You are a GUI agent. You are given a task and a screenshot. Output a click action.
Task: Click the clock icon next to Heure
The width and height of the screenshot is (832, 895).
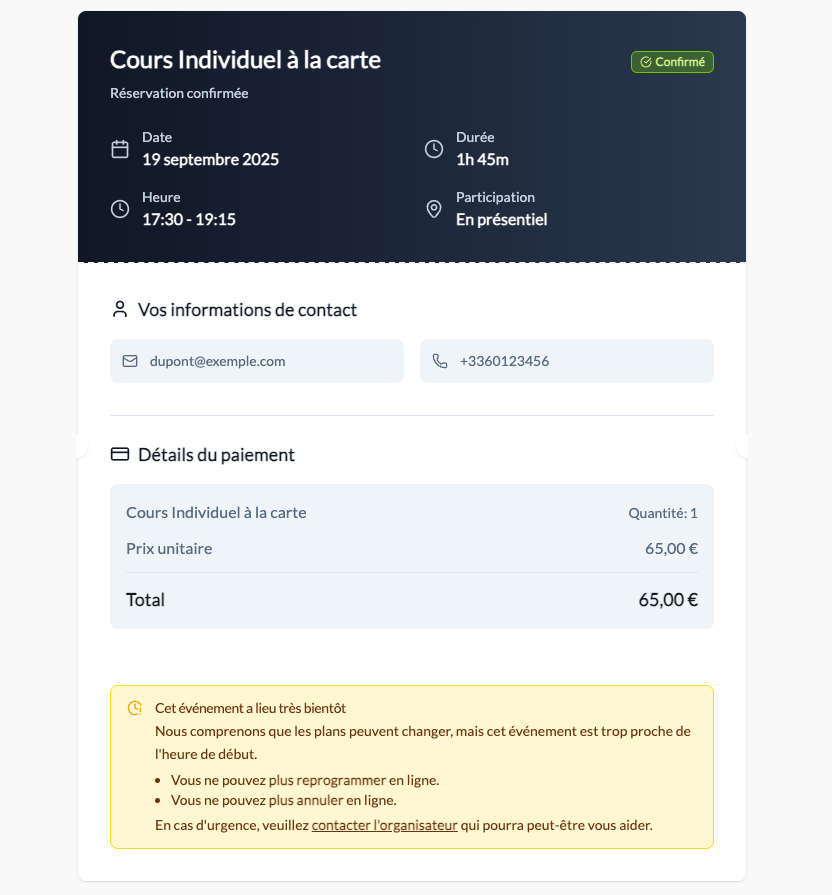(120, 209)
